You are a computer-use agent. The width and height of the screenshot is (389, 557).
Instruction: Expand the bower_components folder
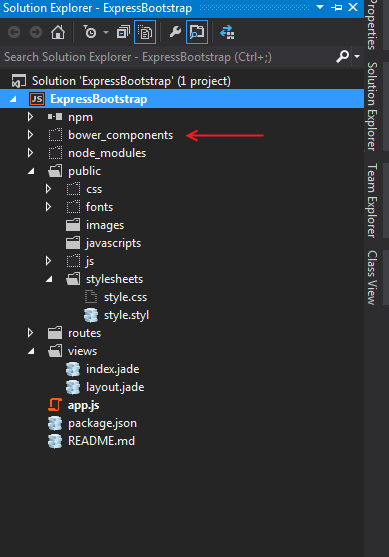pyautogui.click(x=31, y=135)
